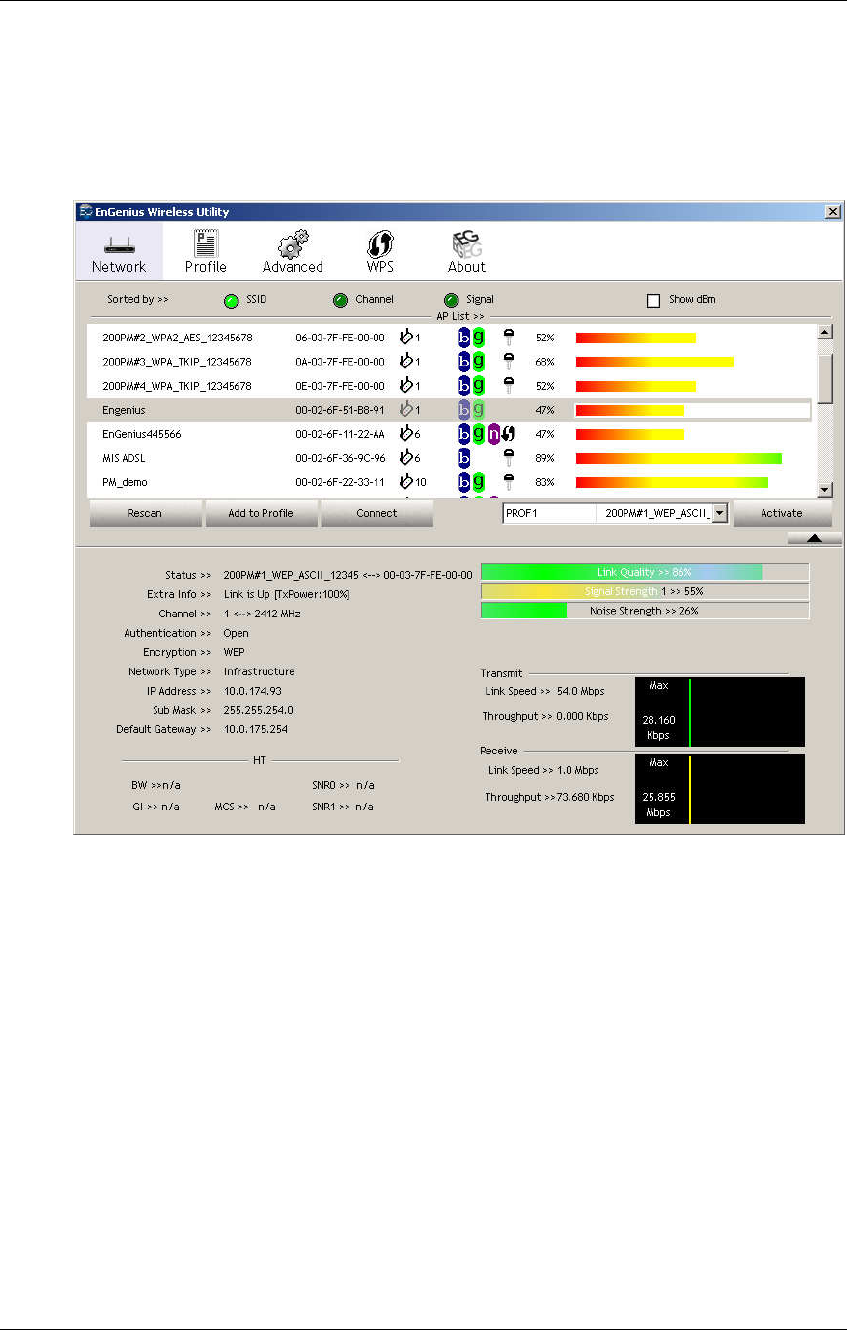
Task: Click the blue b icon on 200PM#2_WPA2_AES row
Action: click(464, 338)
